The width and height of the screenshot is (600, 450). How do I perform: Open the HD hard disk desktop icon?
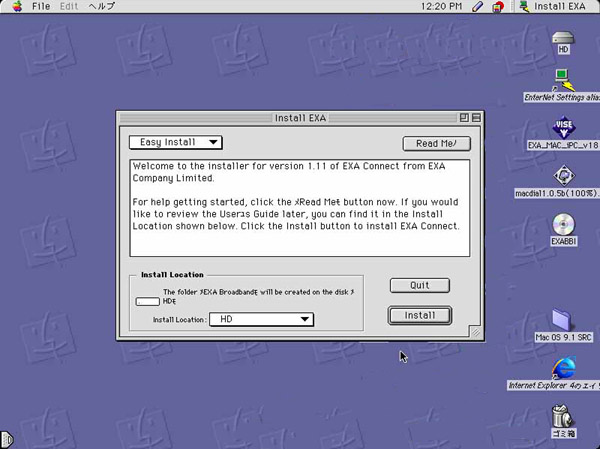click(563, 36)
